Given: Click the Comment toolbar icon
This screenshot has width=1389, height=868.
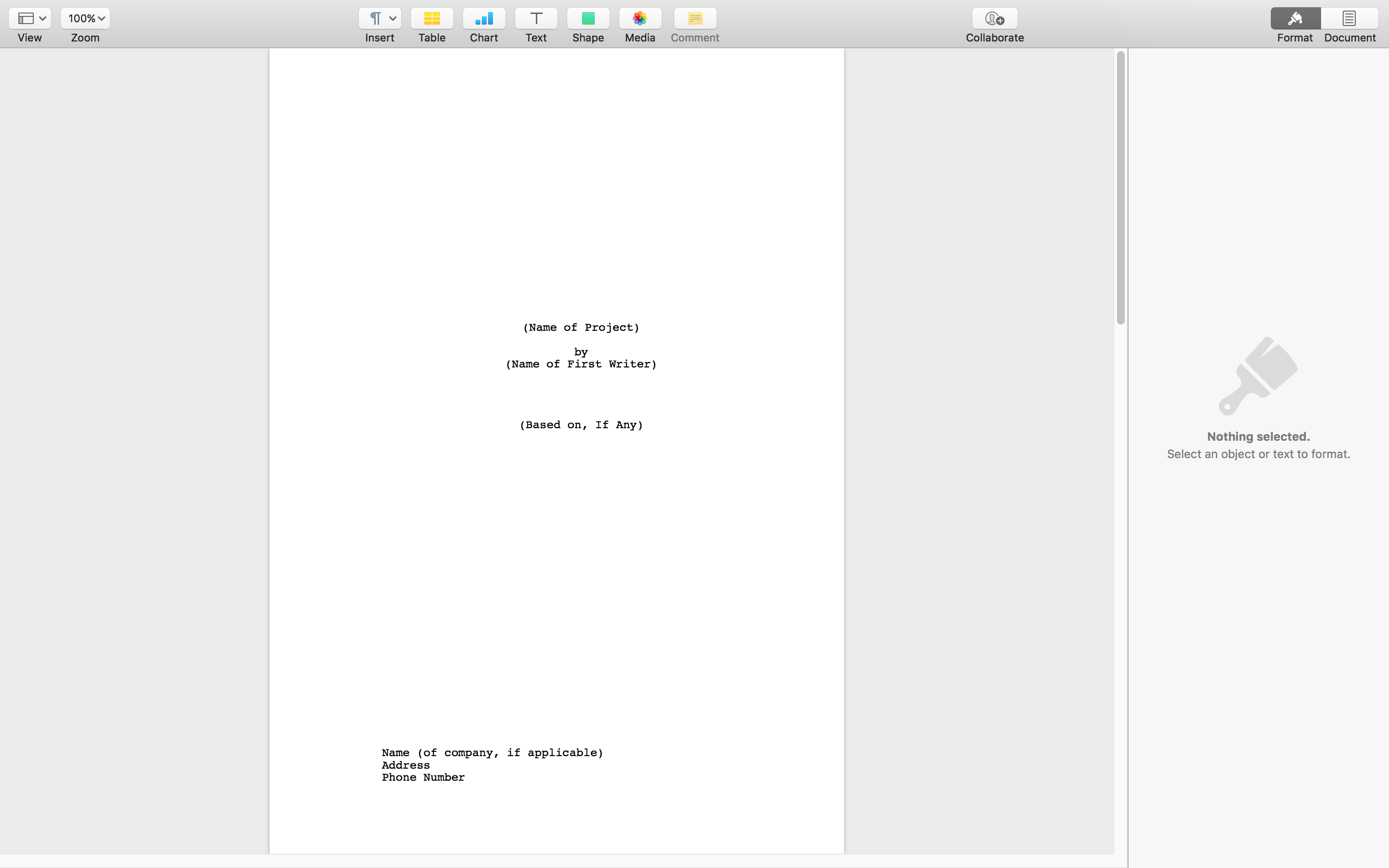Looking at the screenshot, I should (694, 18).
